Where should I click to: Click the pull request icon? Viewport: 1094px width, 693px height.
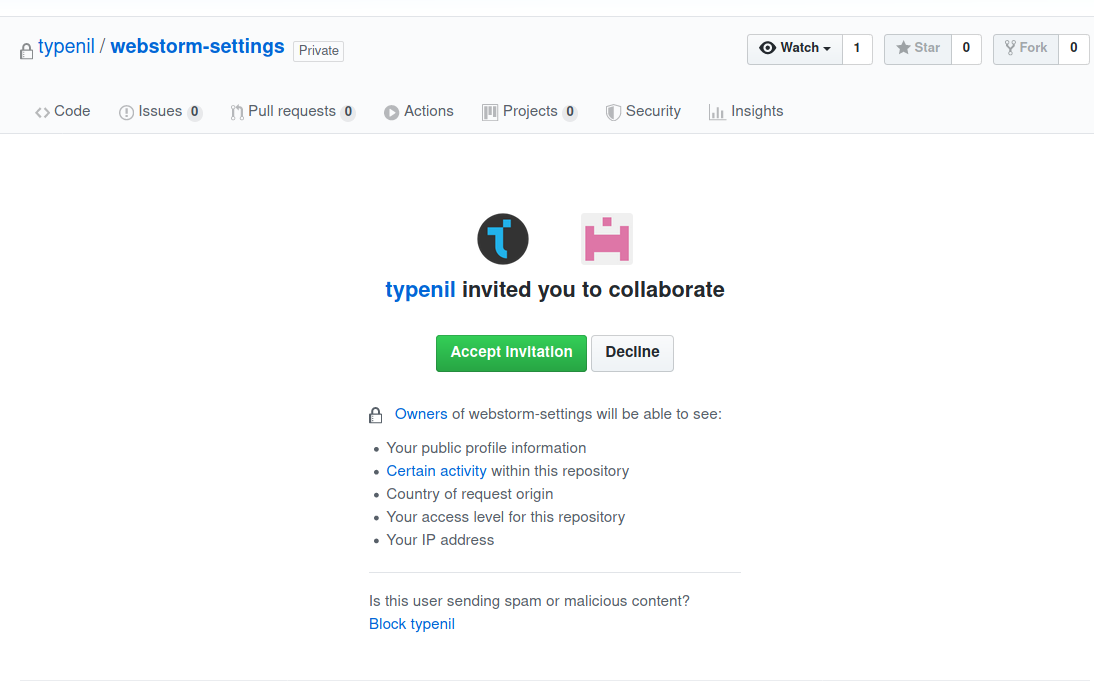[x=237, y=112]
